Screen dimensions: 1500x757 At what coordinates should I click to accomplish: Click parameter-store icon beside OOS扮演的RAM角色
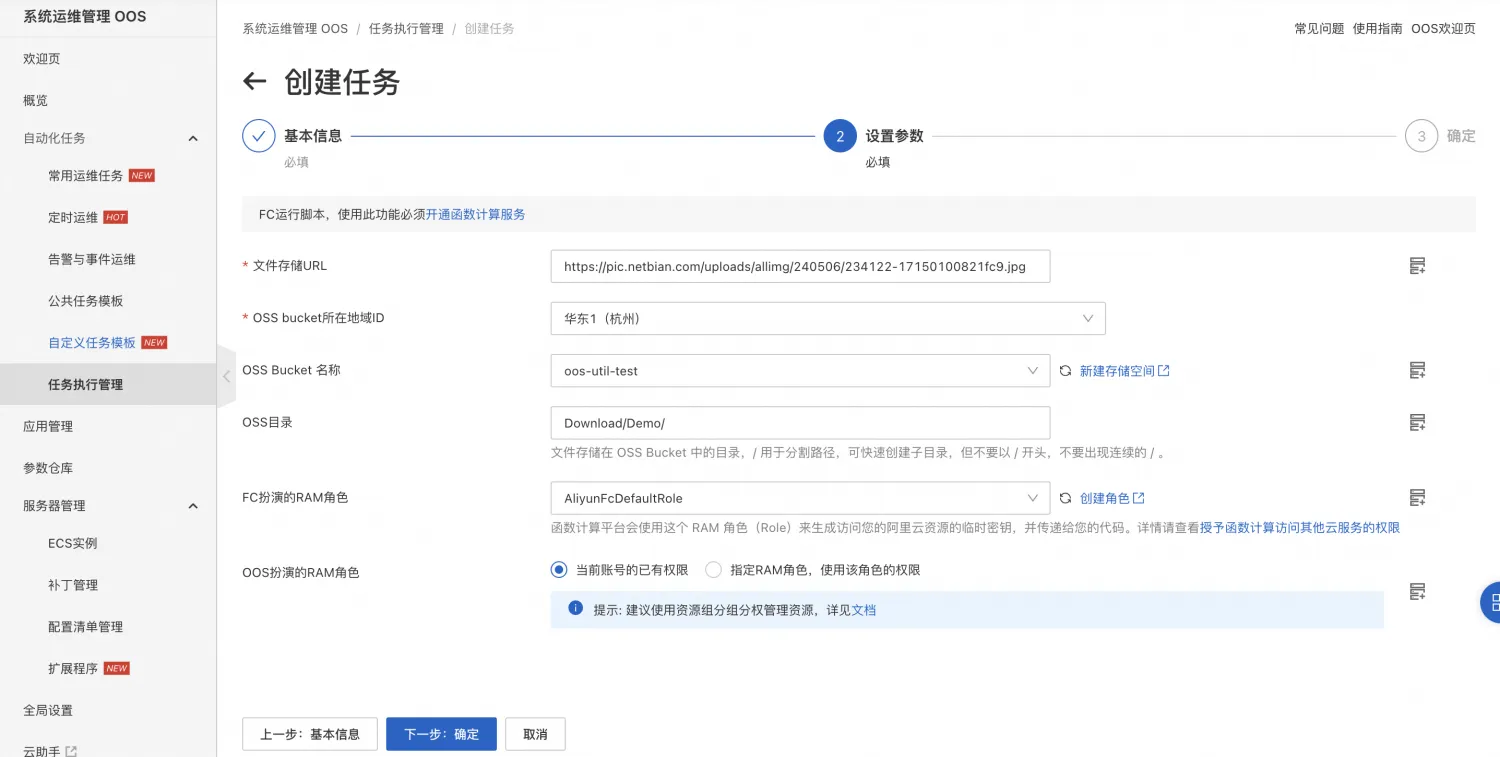pyautogui.click(x=1417, y=592)
